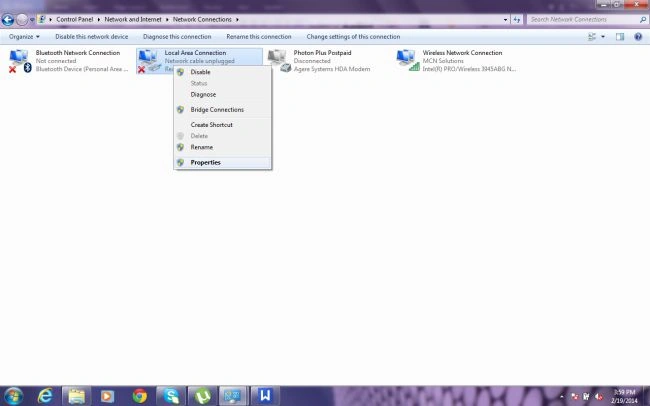Click the search magnifier icon

pos(643,19)
